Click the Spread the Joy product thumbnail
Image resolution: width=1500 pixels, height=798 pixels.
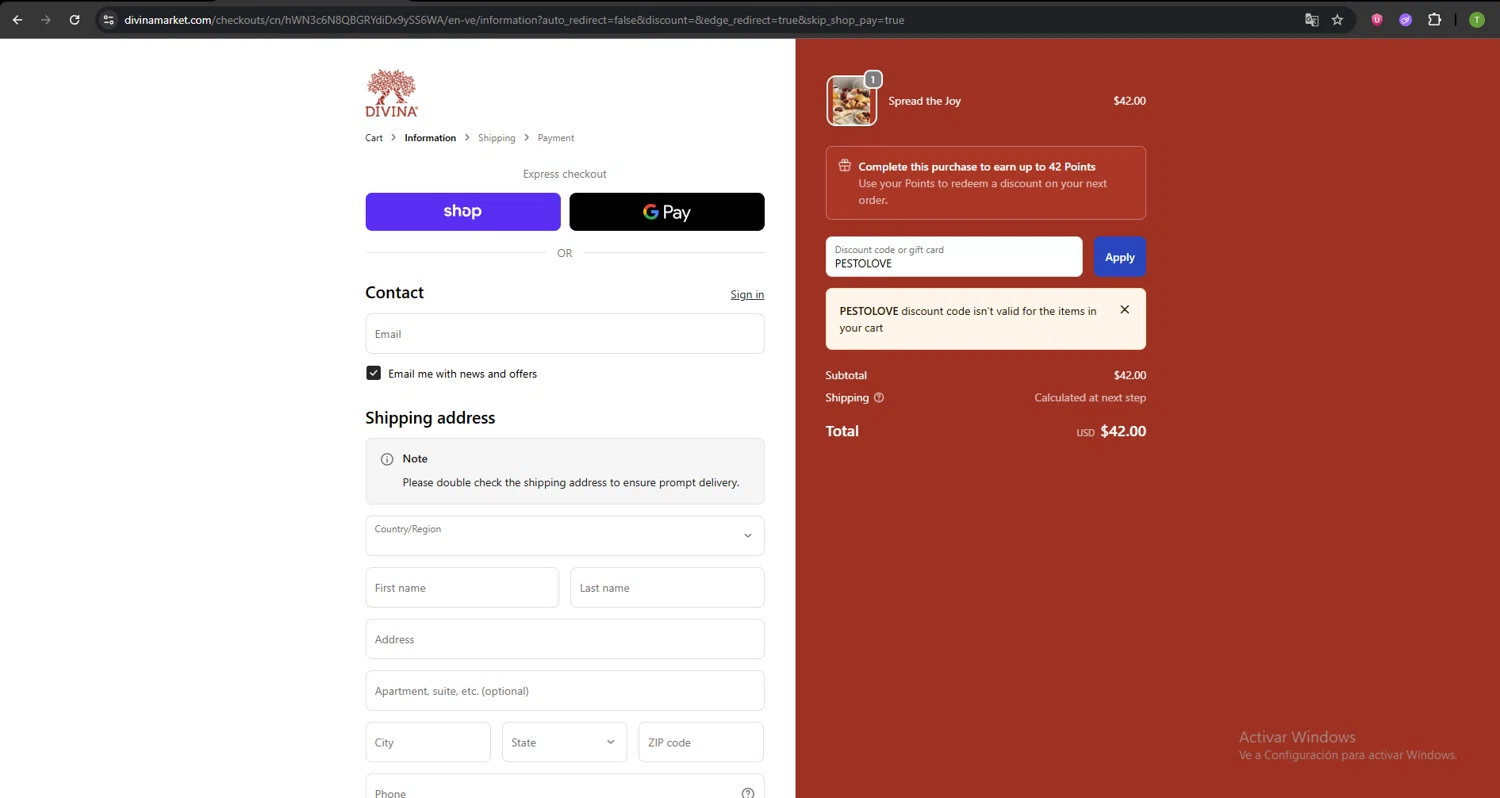pos(852,101)
